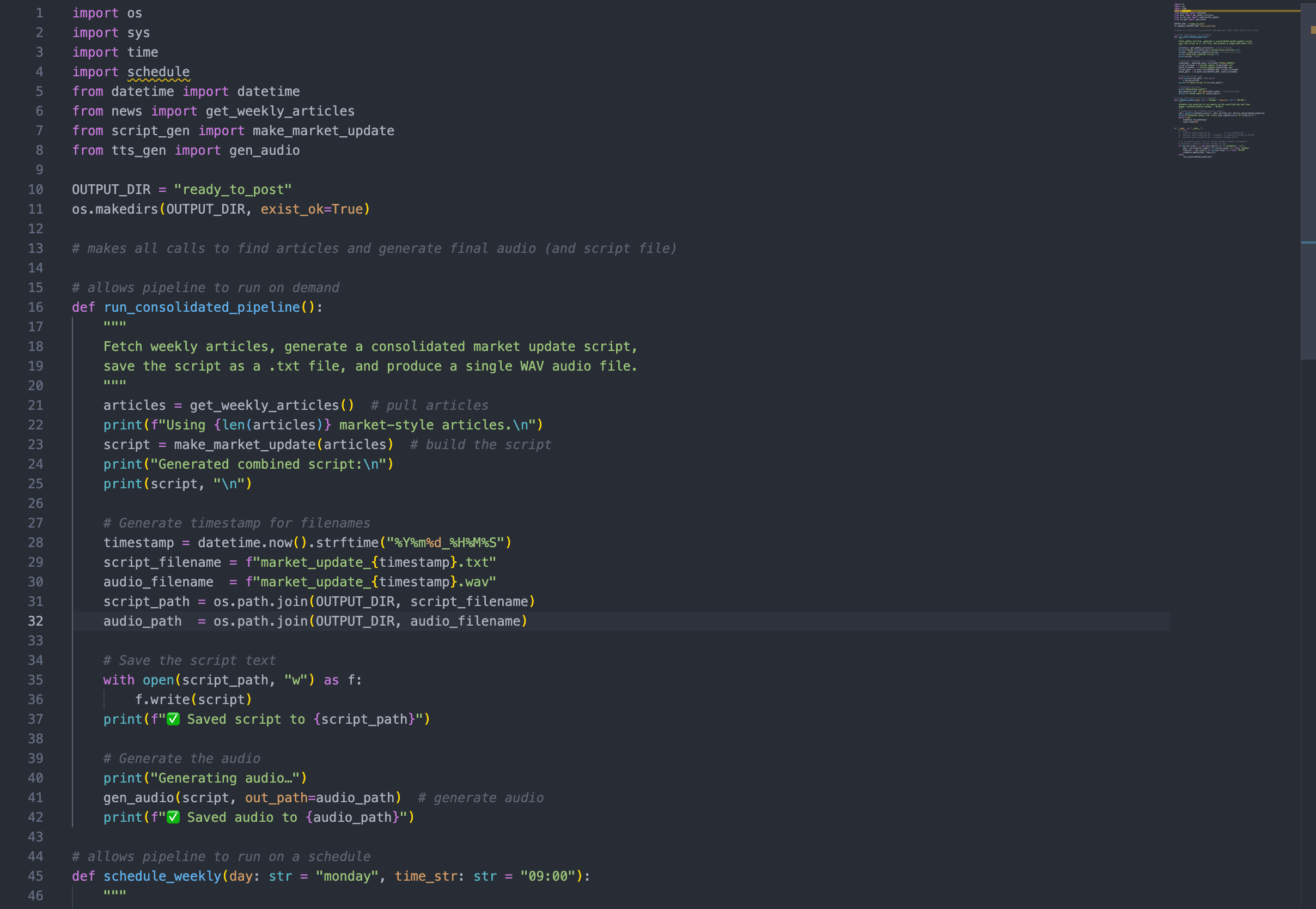Click the "monday" default argument string
Screen dimensions: 1316x909
coord(346,876)
